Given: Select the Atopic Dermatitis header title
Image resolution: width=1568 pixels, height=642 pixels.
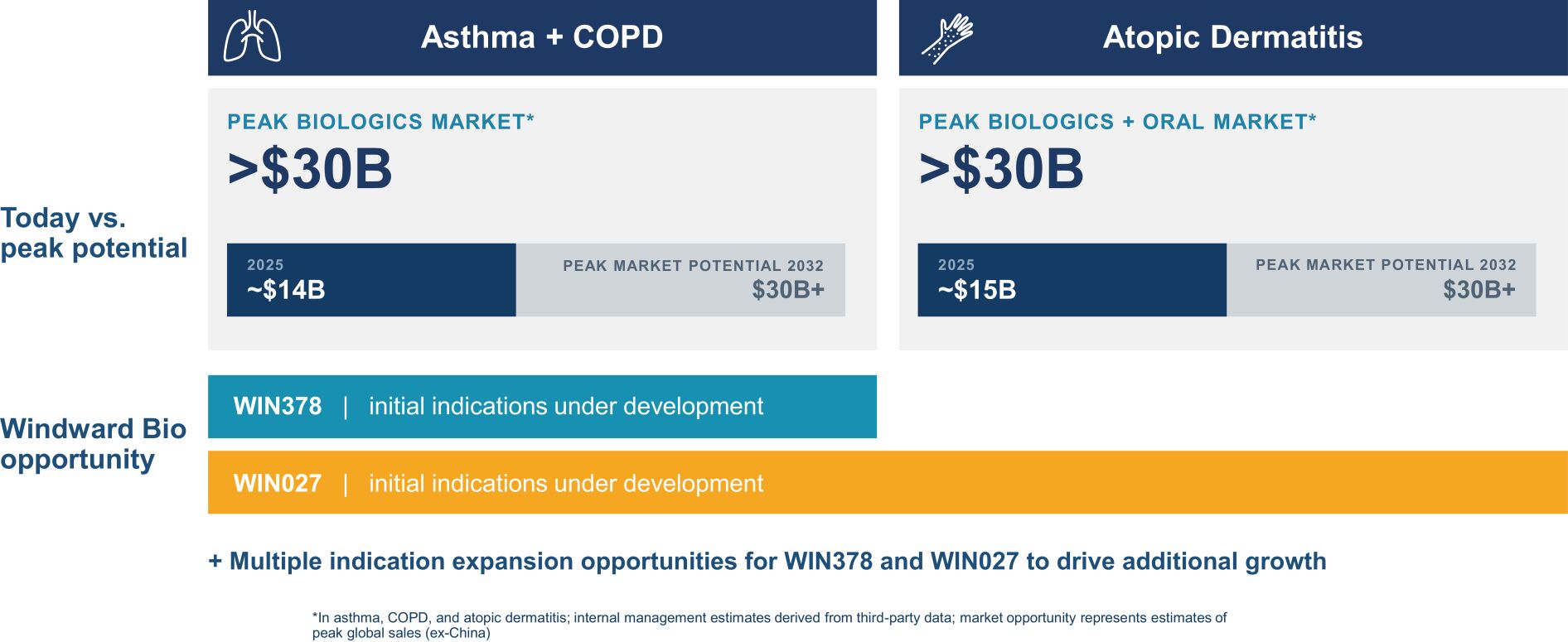Looking at the screenshot, I should coord(1232,37).
